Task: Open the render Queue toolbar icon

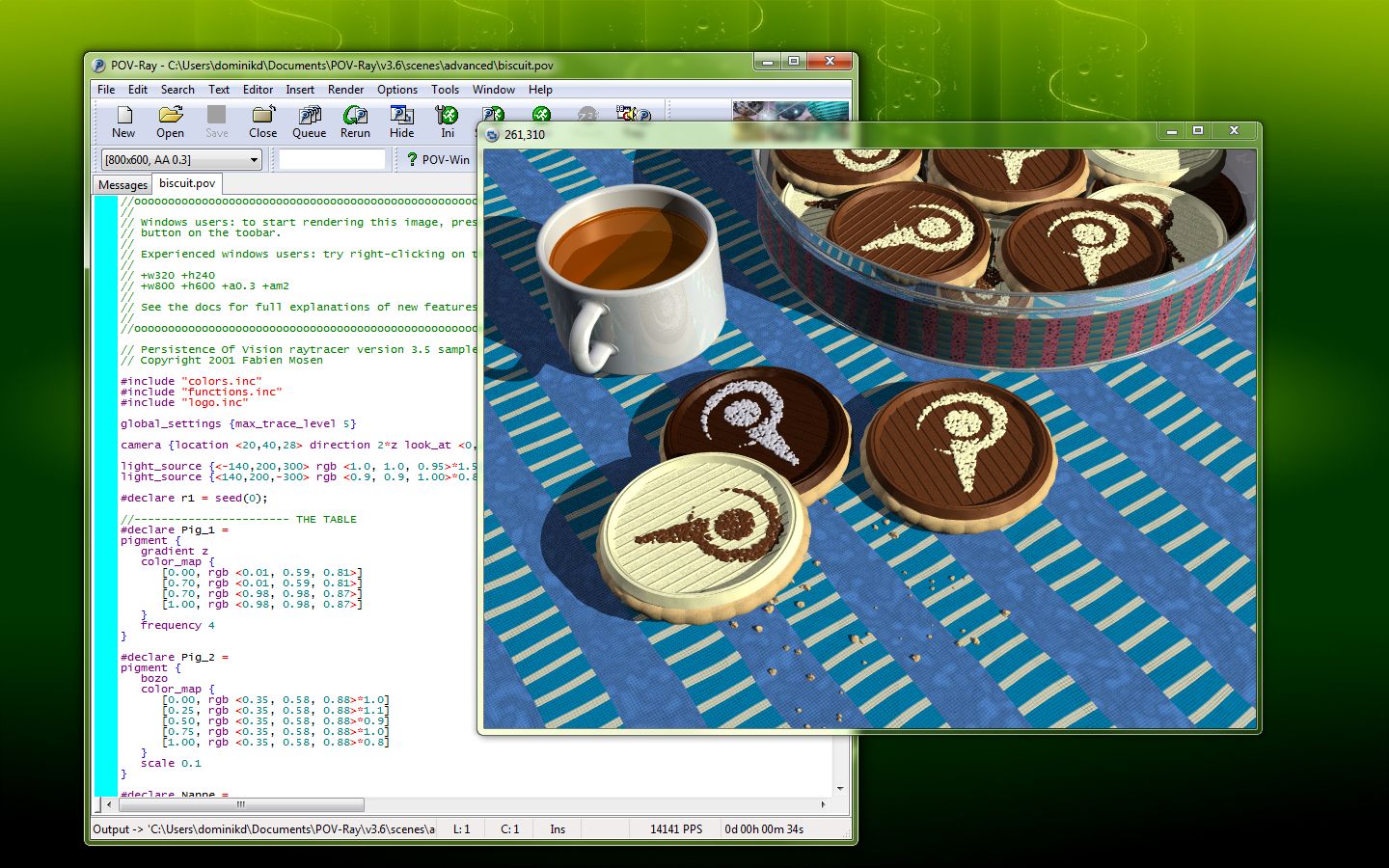Action: click(309, 122)
